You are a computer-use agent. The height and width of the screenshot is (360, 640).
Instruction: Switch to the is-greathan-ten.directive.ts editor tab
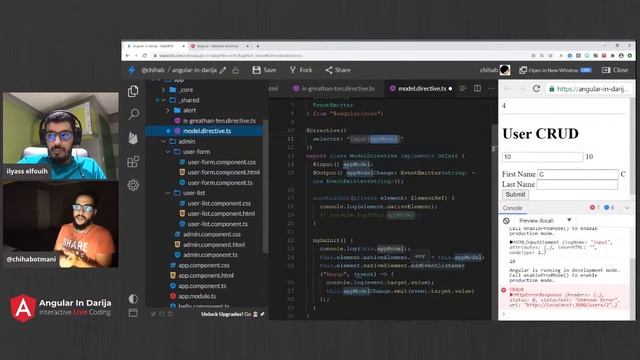click(x=334, y=89)
